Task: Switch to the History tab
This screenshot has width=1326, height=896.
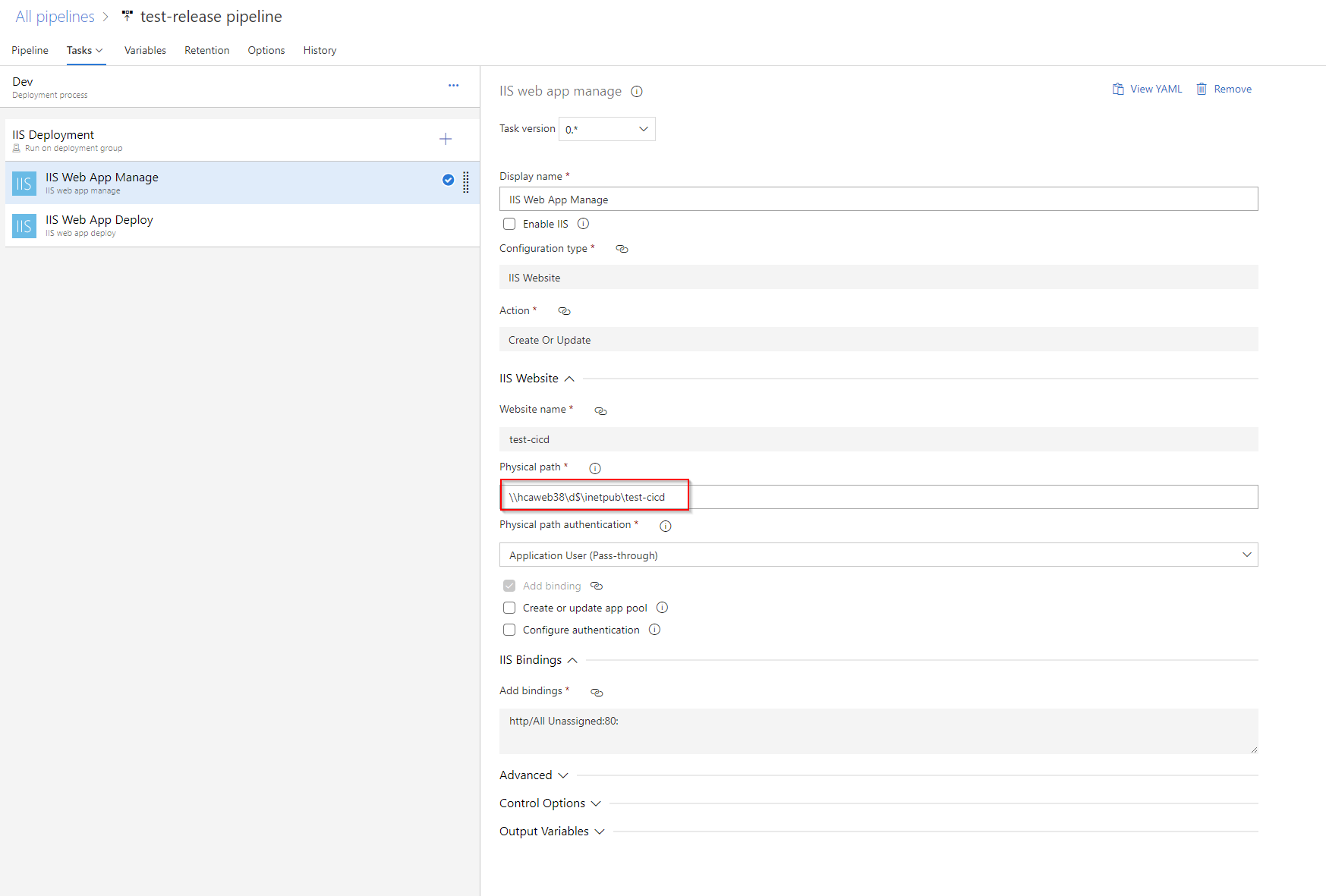Action: pyautogui.click(x=320, y=50)
